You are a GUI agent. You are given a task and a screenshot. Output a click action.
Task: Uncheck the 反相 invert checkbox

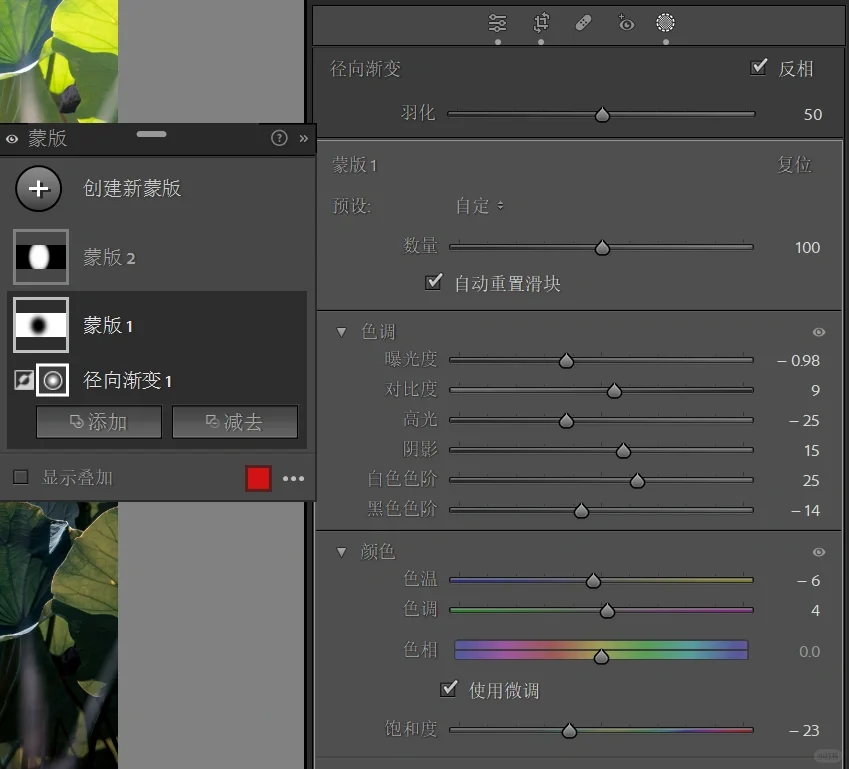[x=759, y=68]
